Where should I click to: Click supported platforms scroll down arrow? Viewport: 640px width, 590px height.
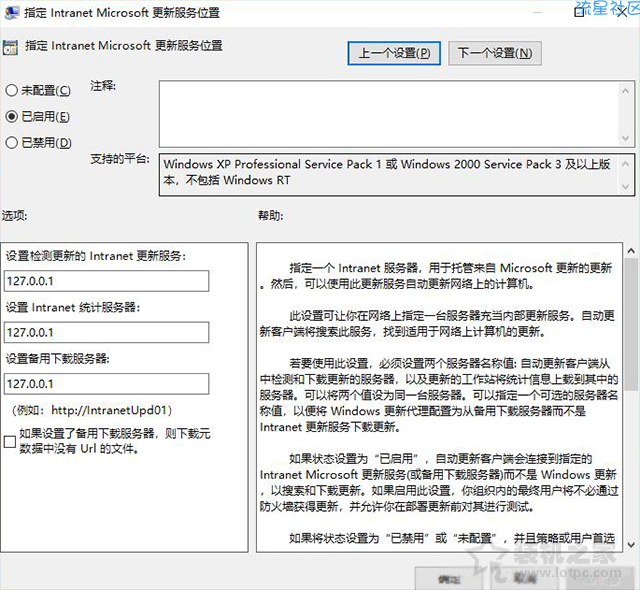pos(625,186)
